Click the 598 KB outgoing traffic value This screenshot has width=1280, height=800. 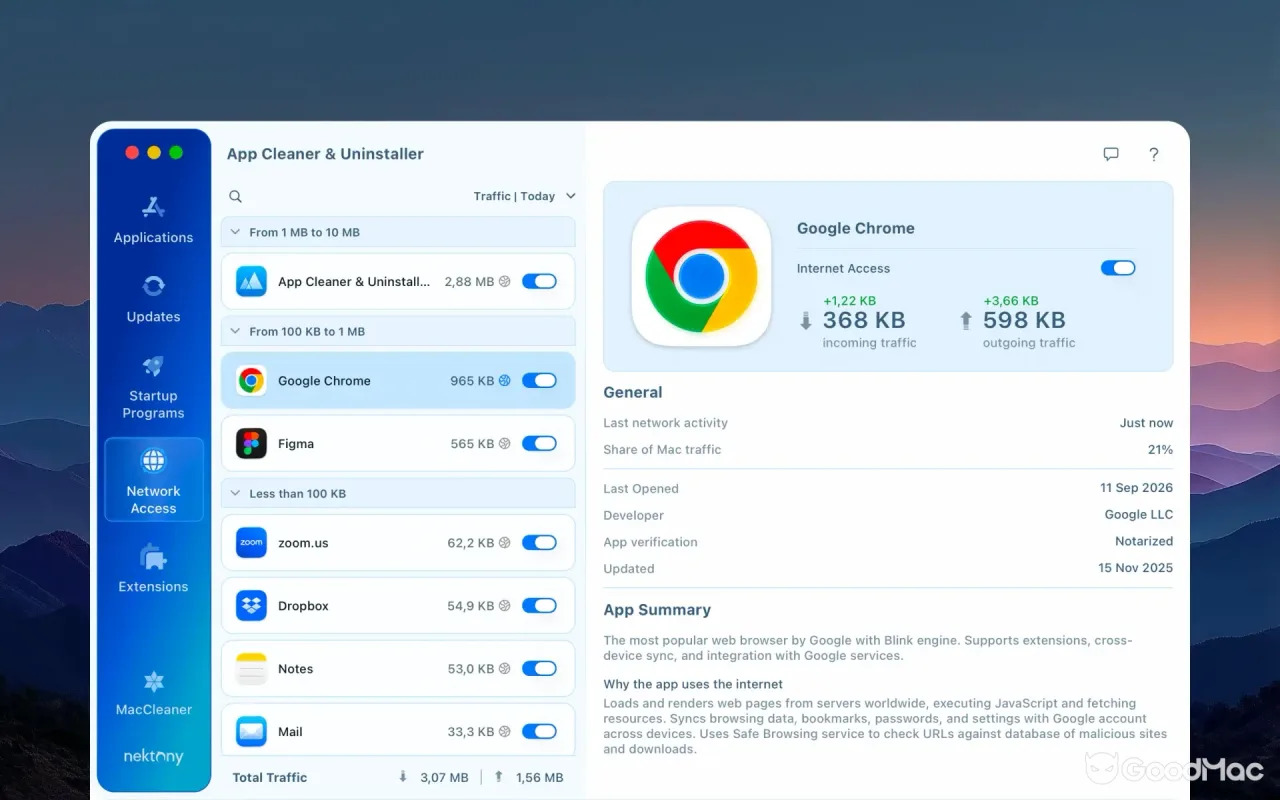click(x=1024, y=320)
